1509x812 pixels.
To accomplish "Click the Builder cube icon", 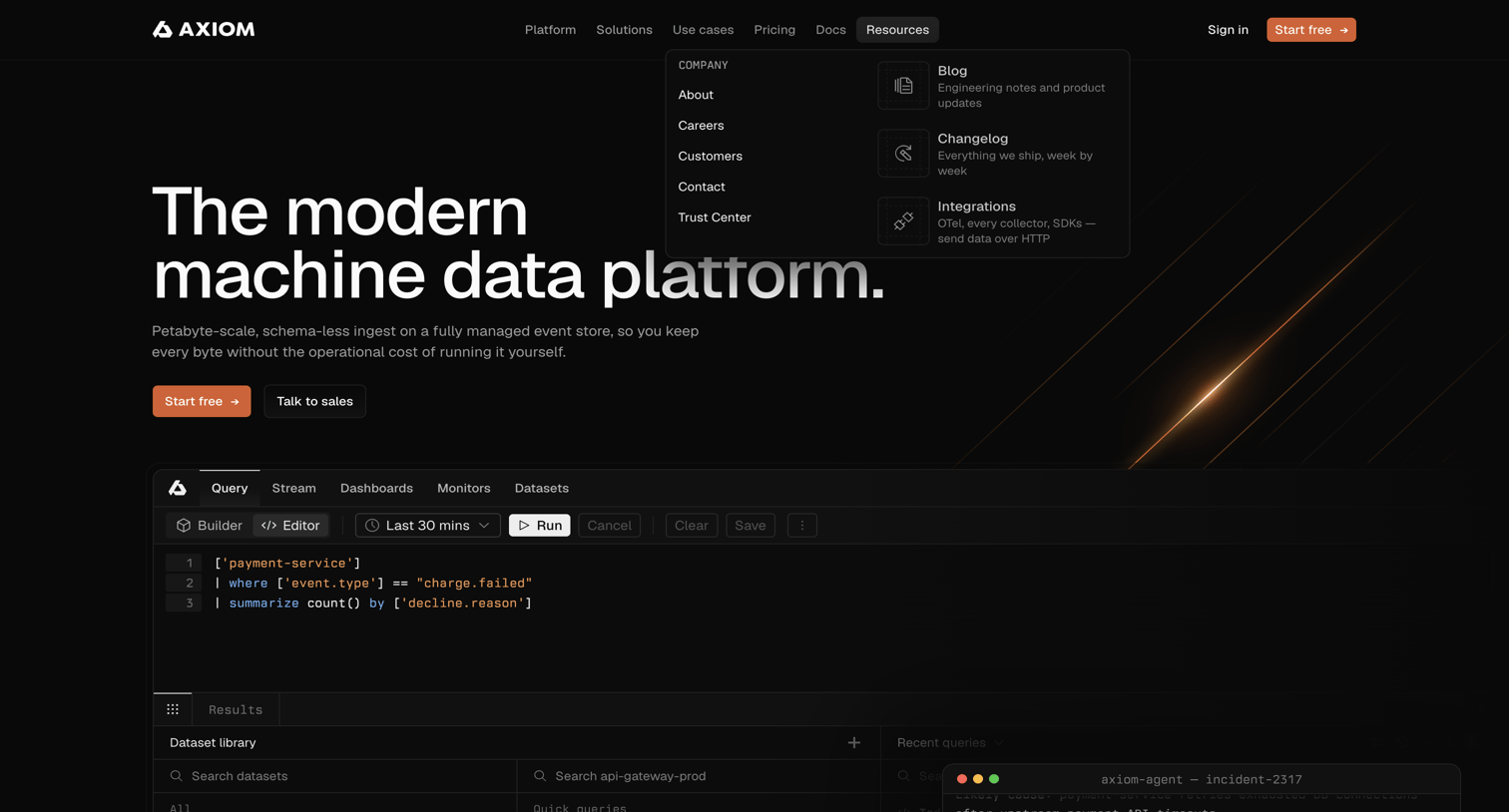I will point(184,526).
